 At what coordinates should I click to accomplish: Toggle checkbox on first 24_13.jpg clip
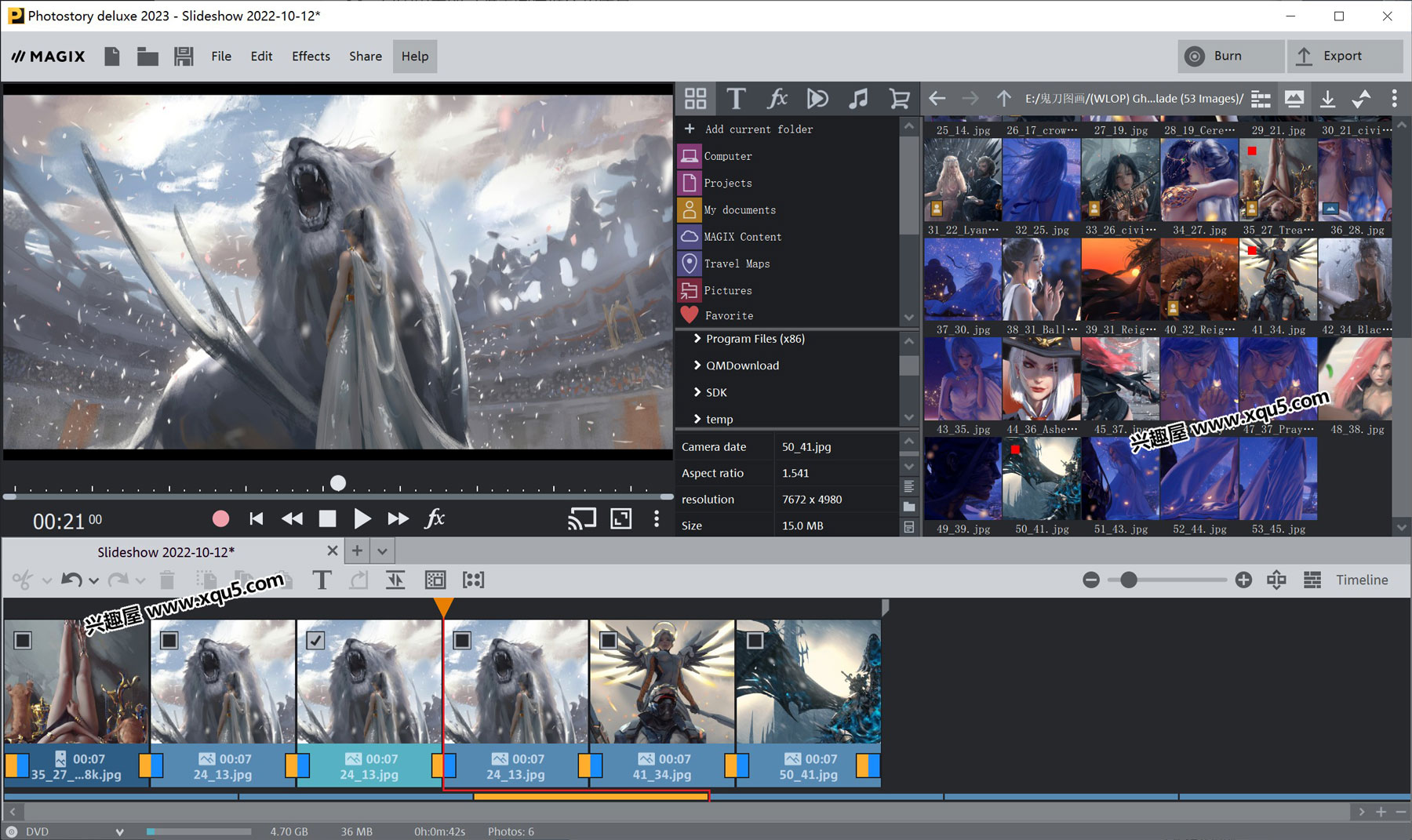pyautogui.click(x=169, y=641)
